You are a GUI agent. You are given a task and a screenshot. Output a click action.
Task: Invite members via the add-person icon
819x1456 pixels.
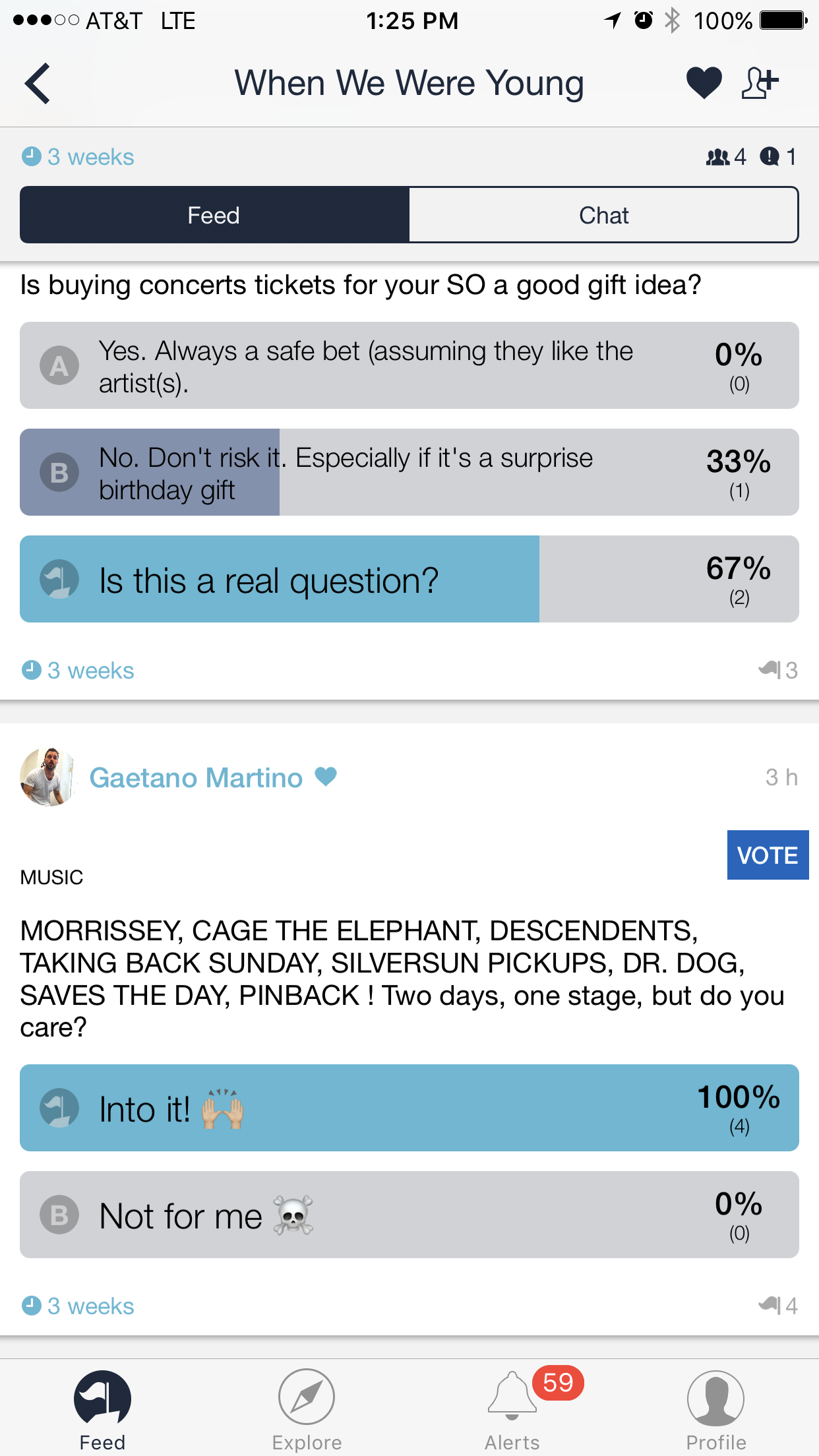point(760,82)
